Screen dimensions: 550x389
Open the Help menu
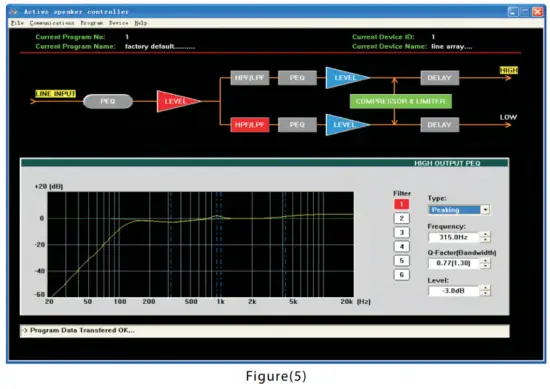click(x=140, y=23)
